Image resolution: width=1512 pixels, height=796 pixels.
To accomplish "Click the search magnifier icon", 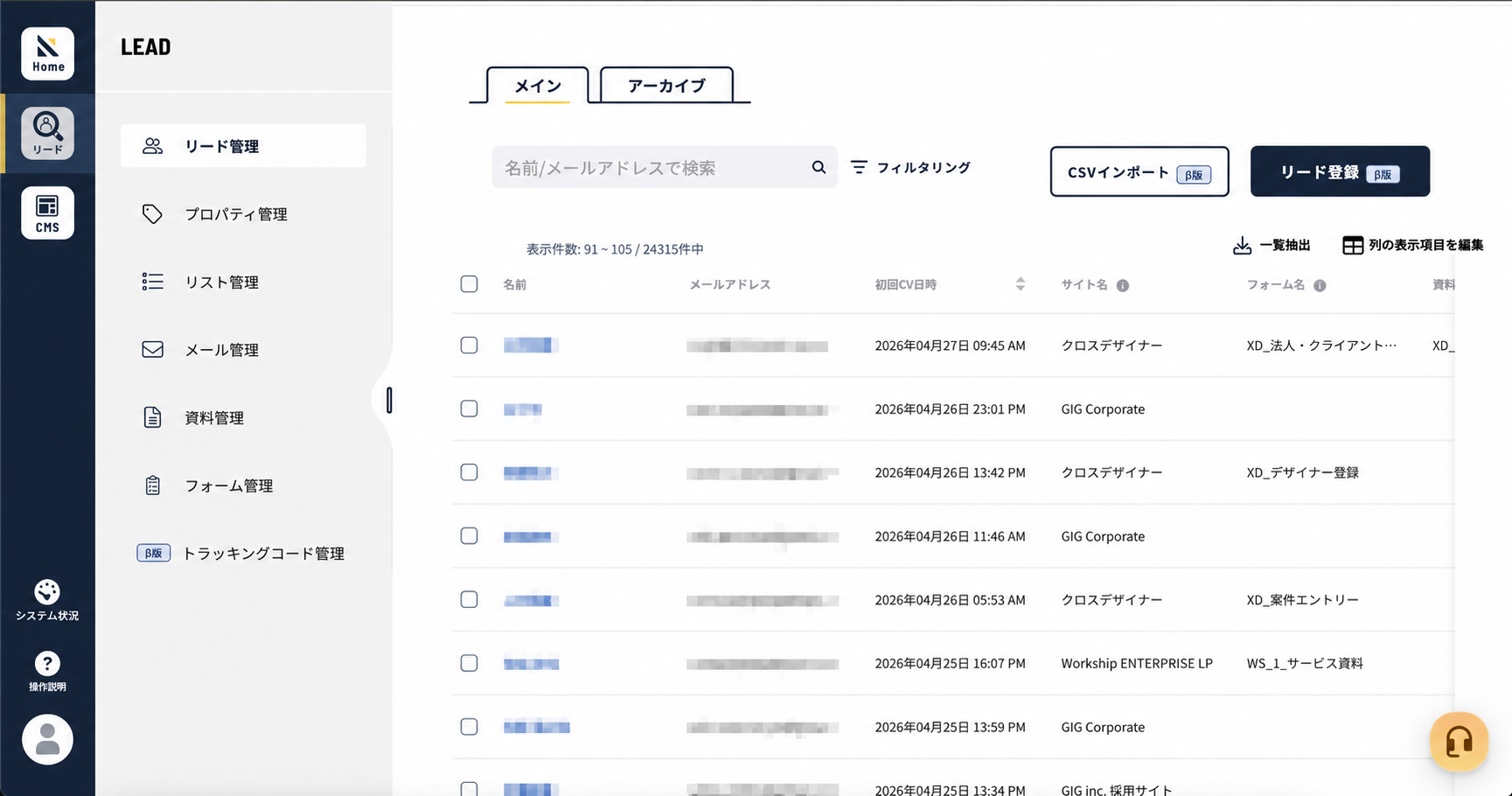I will coord(819,167).
